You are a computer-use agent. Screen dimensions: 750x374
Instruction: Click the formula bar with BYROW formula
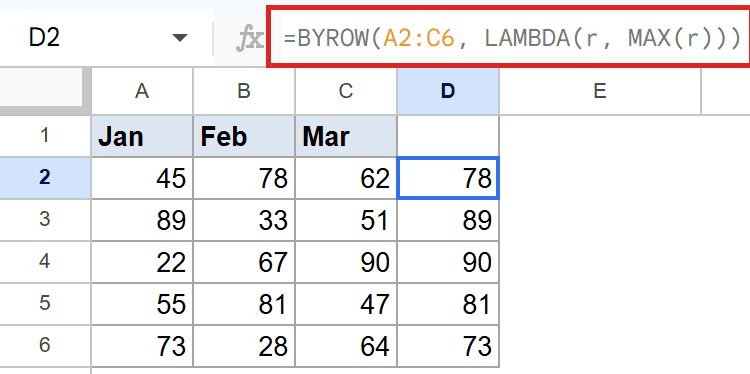pyautogui.click(x=511, y=38)
